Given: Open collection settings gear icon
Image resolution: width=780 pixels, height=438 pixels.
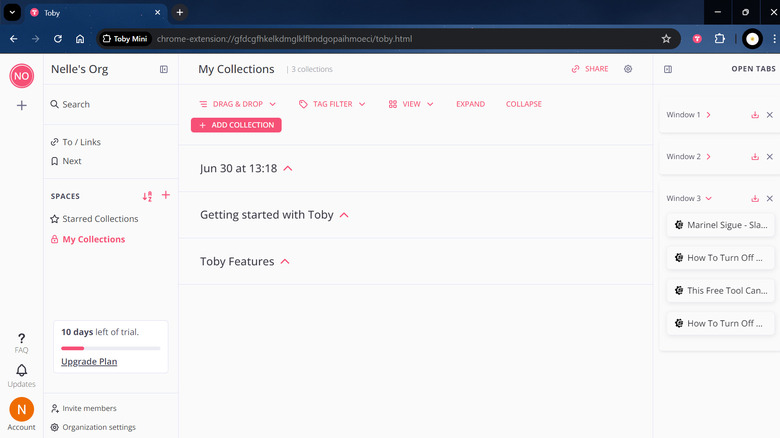Looking at the screenshot, I should point(628,69).
